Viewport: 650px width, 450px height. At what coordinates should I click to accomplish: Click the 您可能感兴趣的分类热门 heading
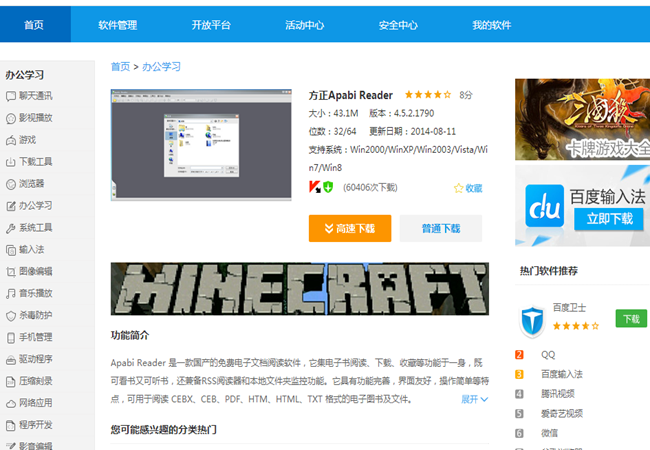(164, 430)
